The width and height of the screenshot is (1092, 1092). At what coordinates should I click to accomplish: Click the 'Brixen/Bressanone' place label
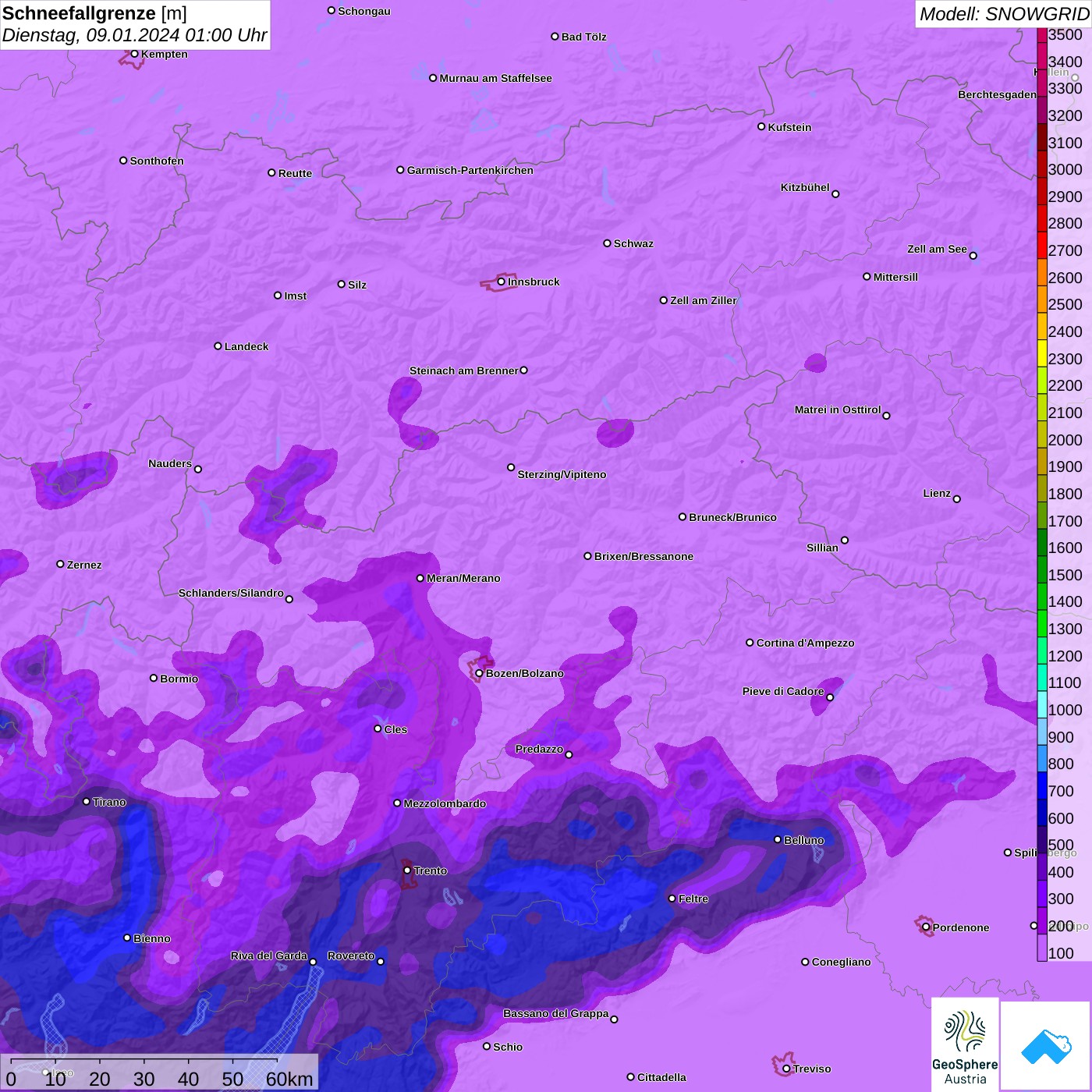643,556
